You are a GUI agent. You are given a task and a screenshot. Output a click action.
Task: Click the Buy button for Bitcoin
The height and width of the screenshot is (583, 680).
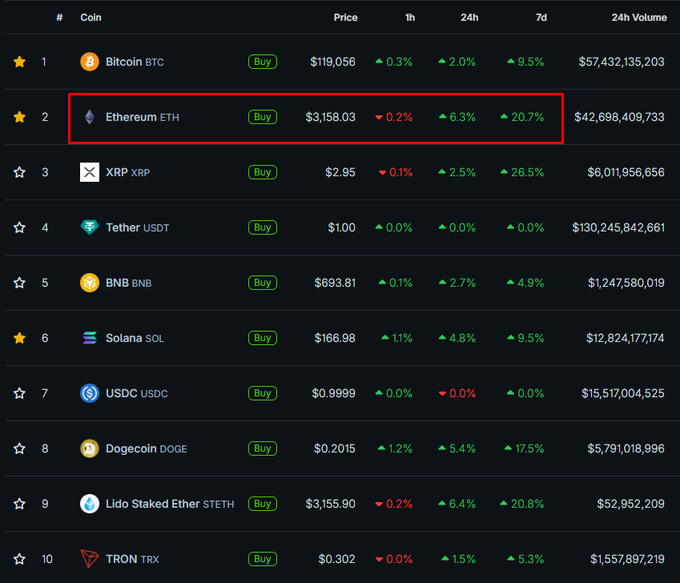click(262, 62)
